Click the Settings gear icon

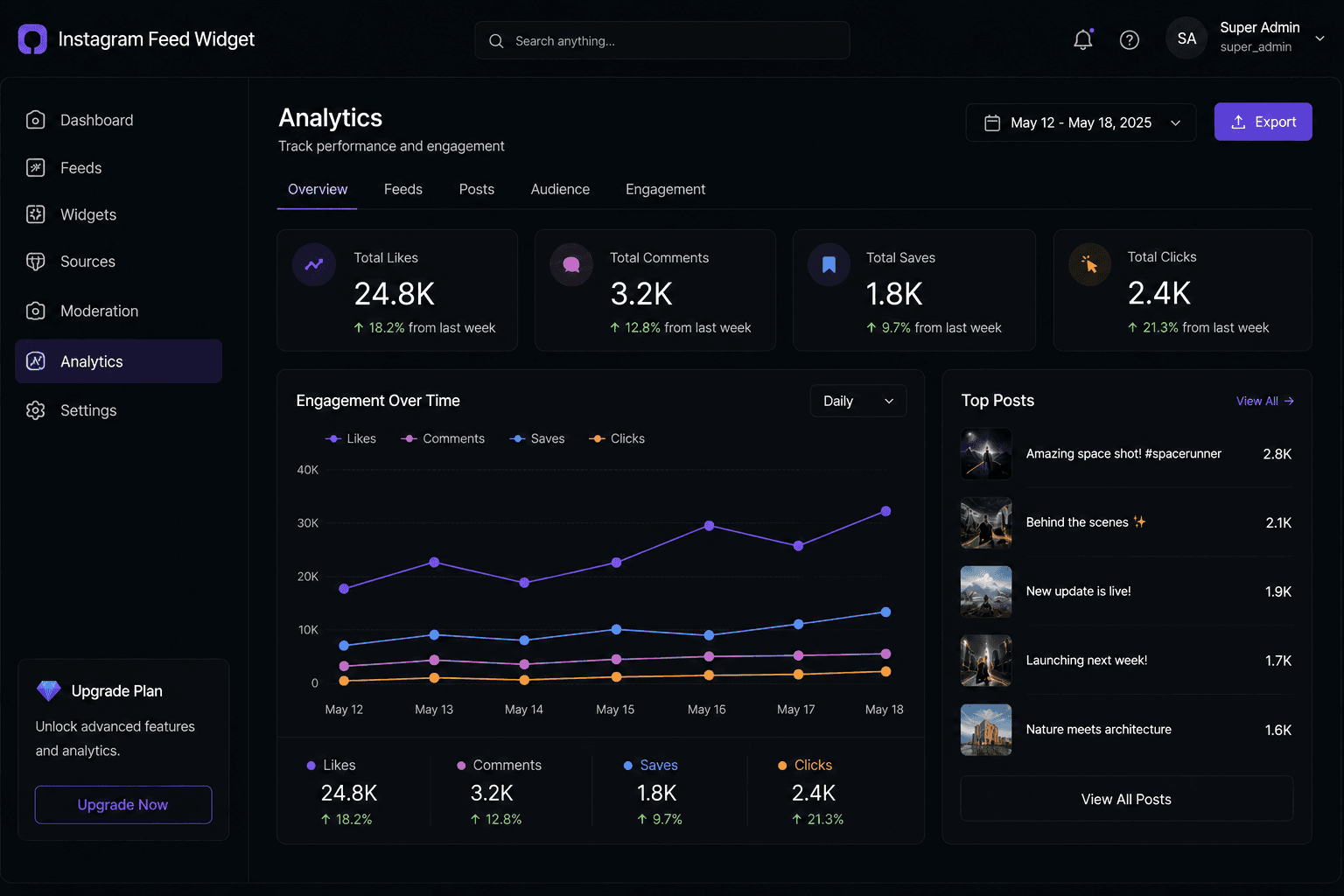pos(36,410)
